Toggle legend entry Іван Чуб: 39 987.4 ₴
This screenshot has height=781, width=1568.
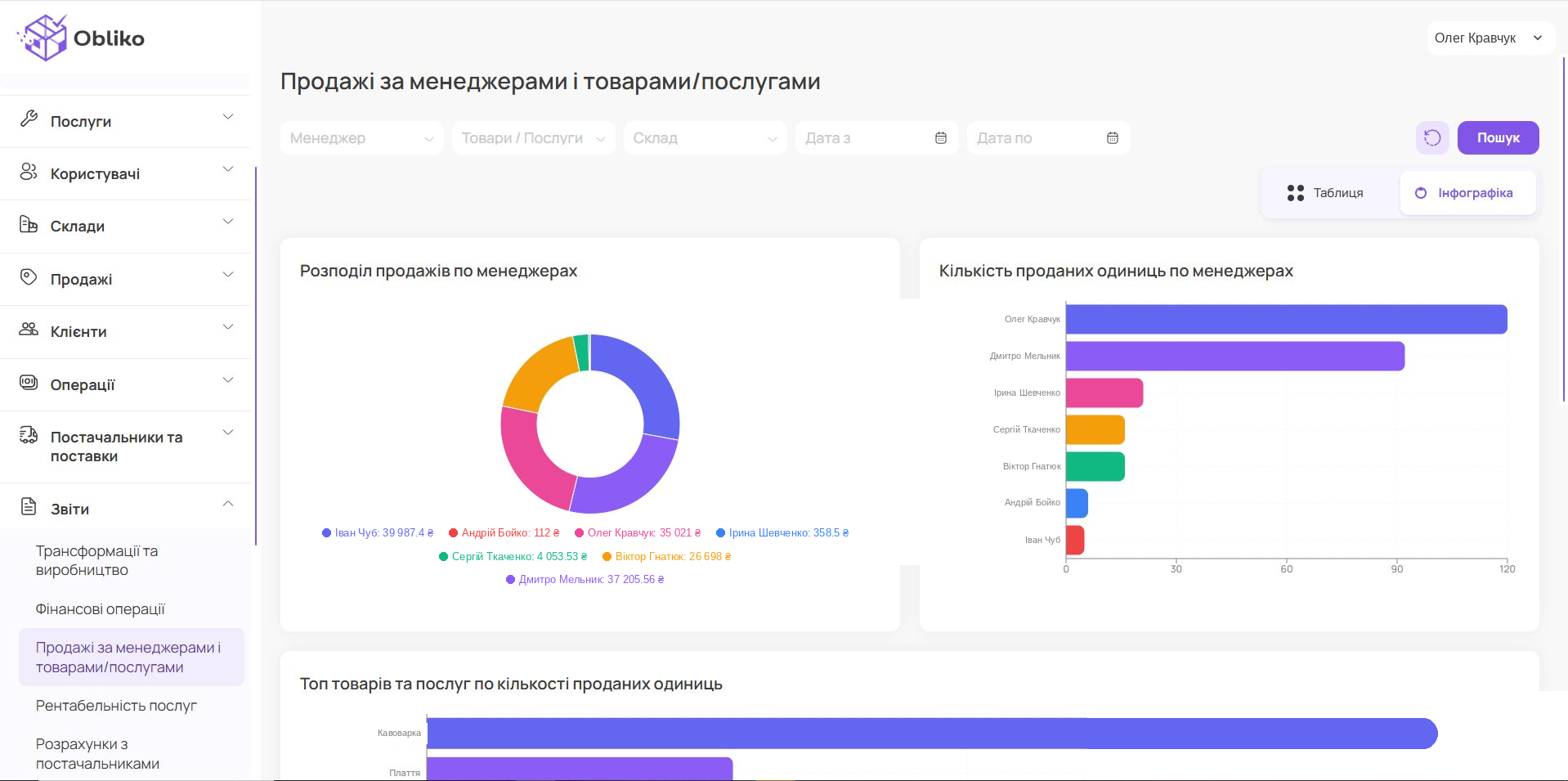[378, 532]
